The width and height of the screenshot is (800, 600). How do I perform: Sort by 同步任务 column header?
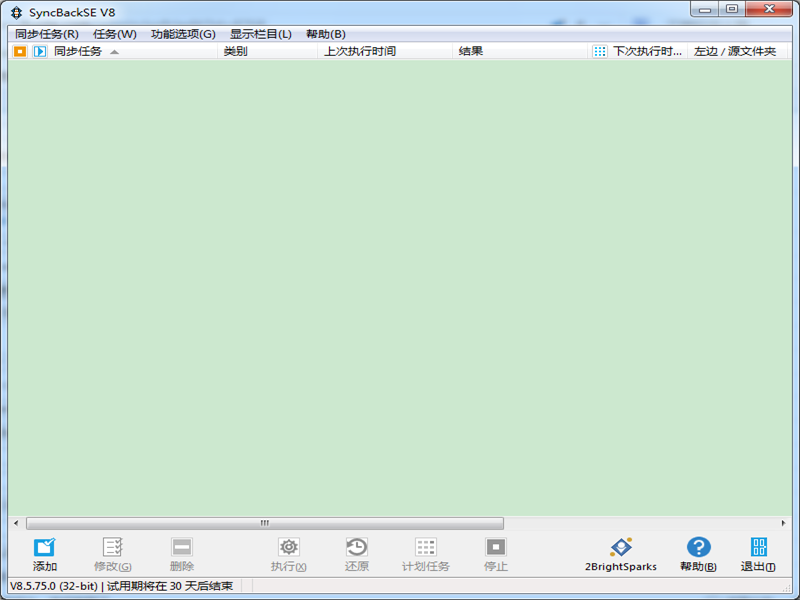(78, 51)
